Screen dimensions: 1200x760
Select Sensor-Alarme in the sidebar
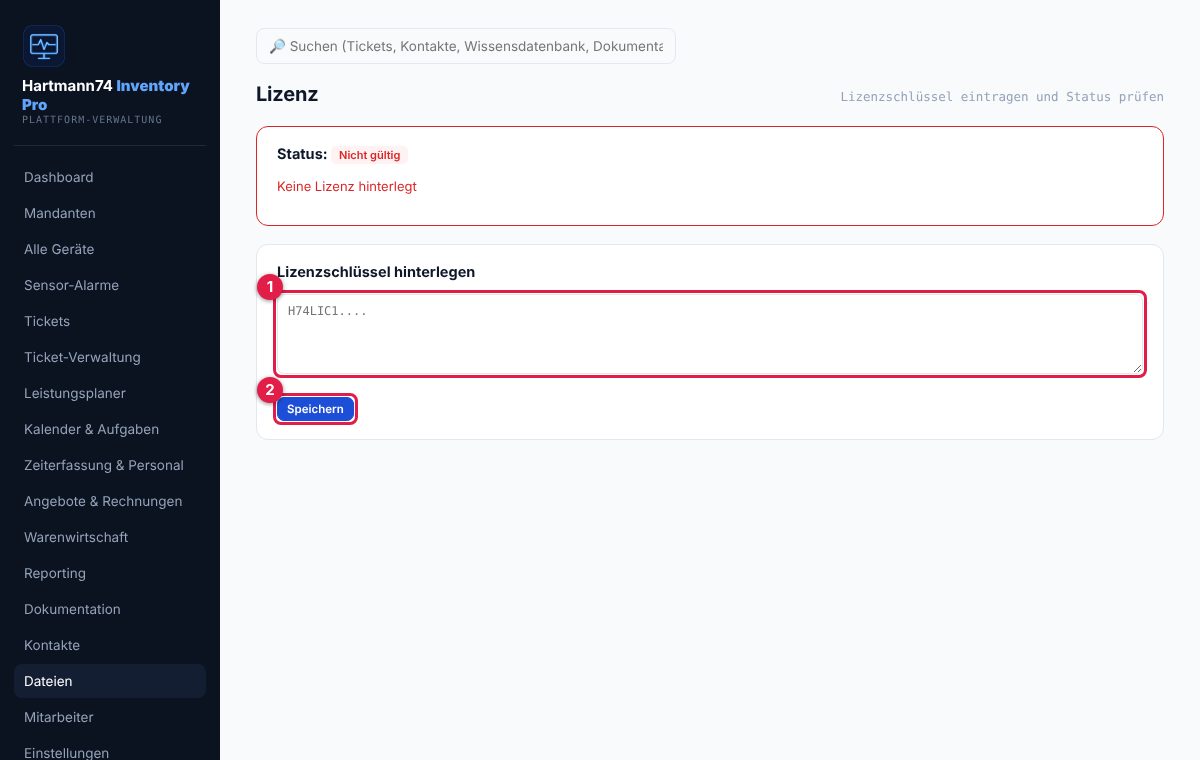(x=110, y=285)
